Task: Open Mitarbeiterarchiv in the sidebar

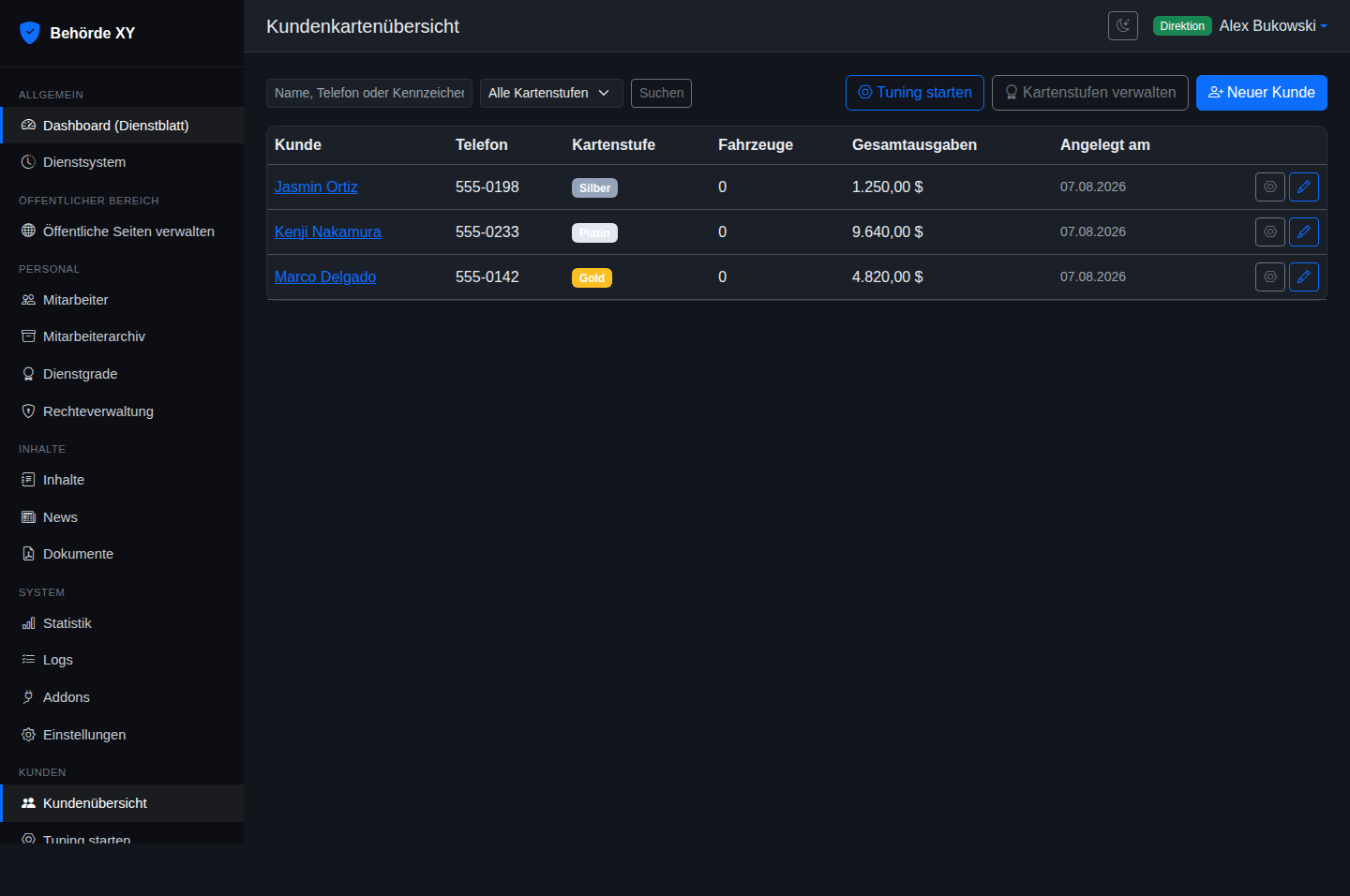Action: pos(122,336)
